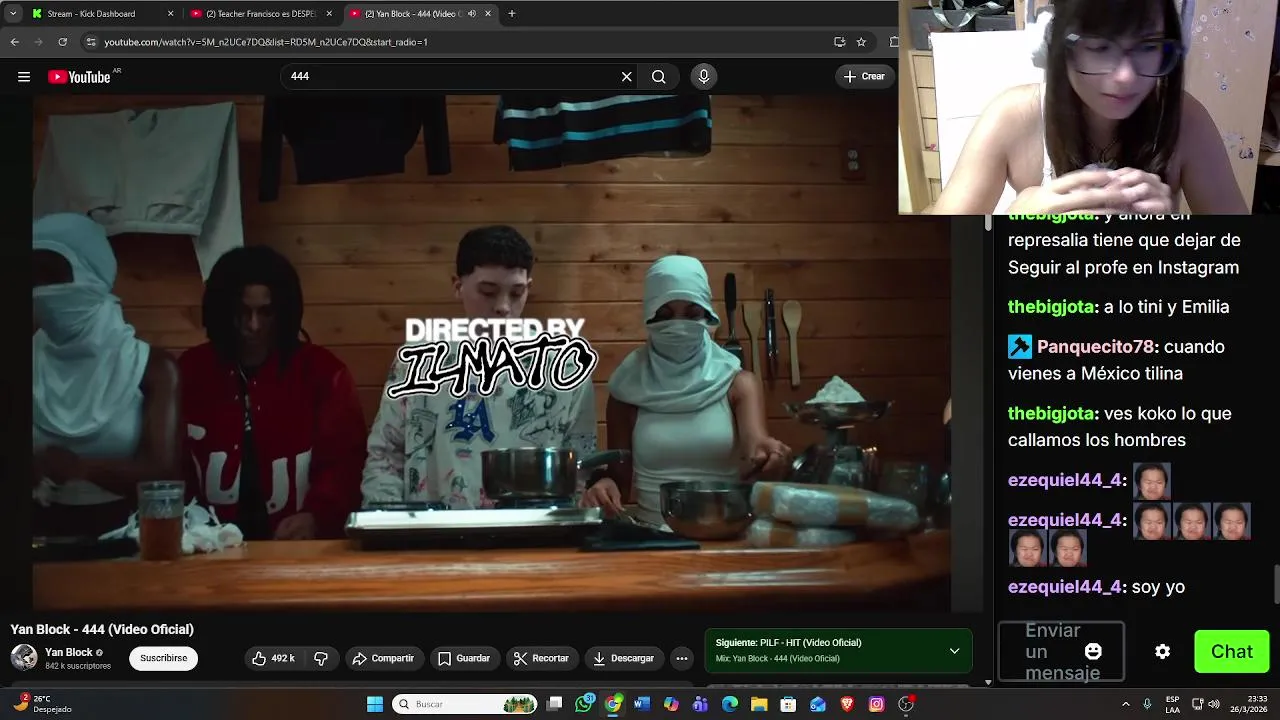Click the Crear button

[x=864, y=77]
